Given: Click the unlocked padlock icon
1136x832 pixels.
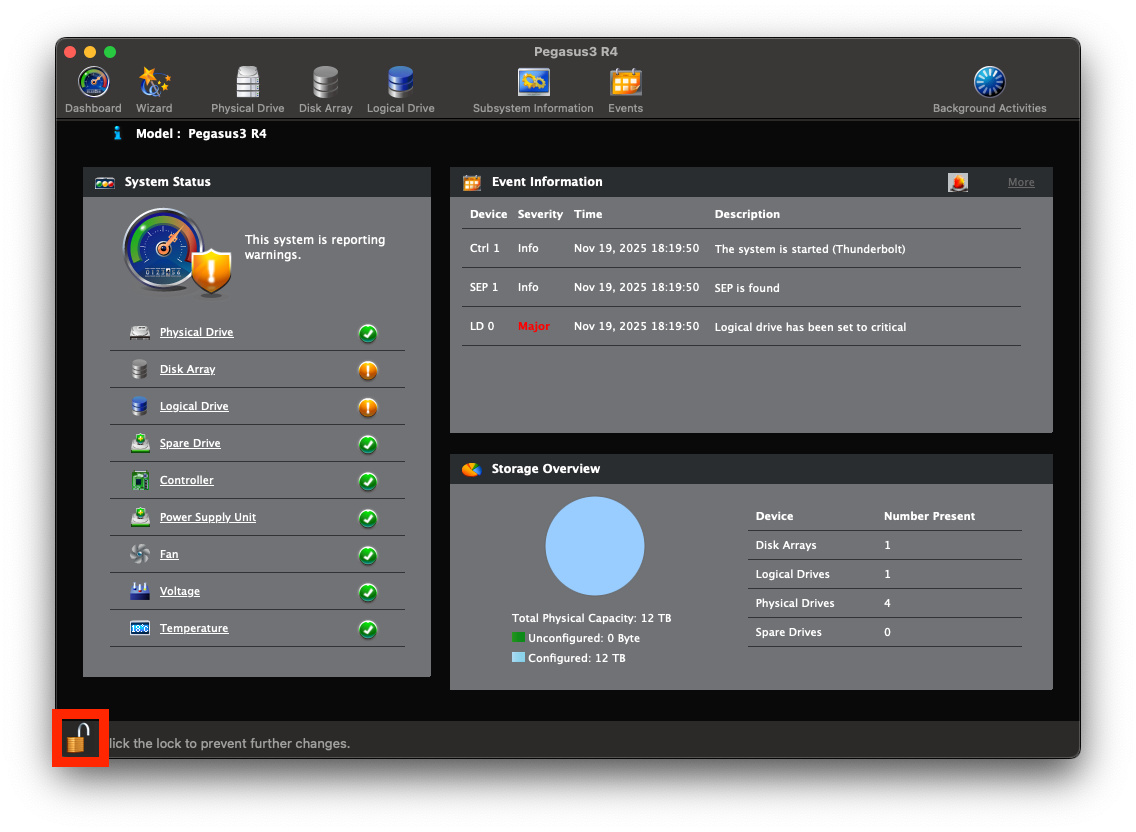Looking at the screenshot, I should click(x=78, y=739).
